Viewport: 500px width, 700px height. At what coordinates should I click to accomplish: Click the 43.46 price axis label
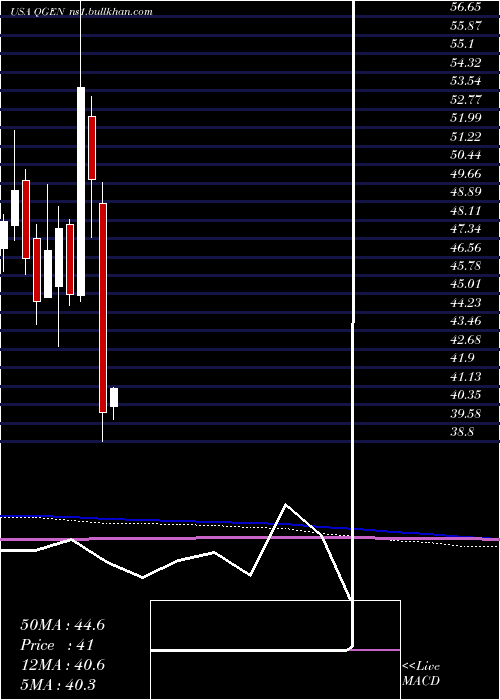tap(465, 321)
